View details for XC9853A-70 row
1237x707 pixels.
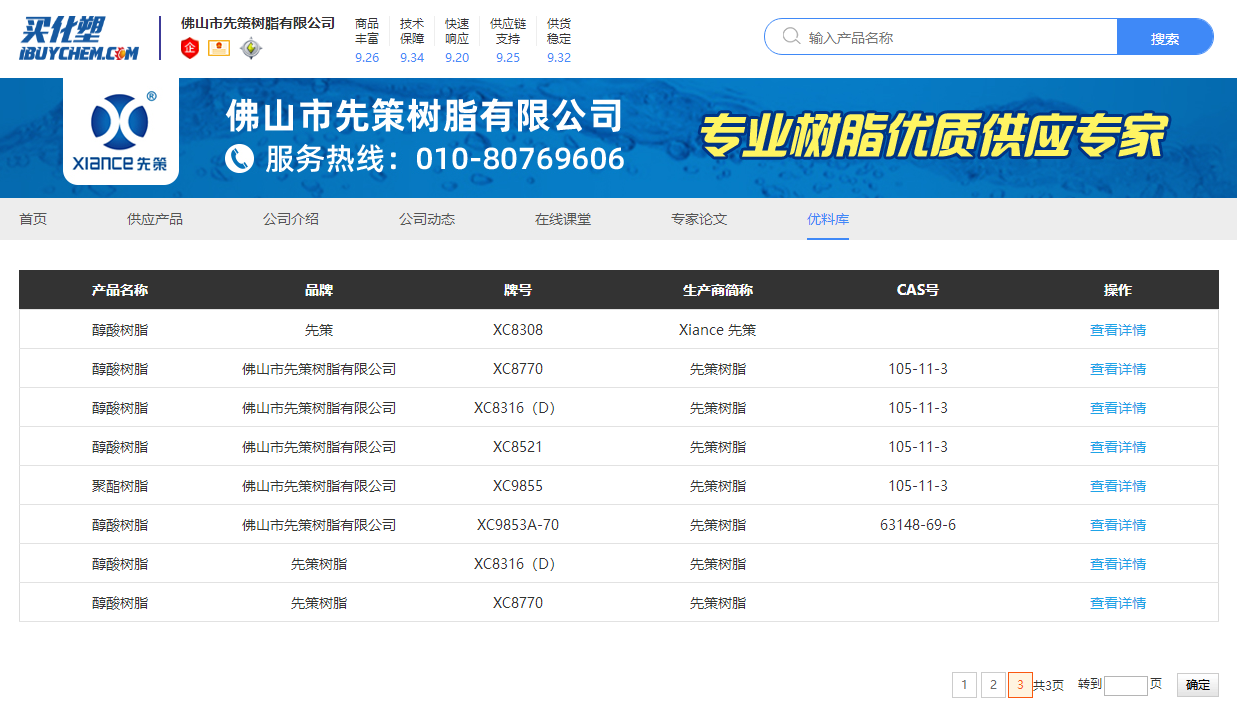coord(1118,525)
